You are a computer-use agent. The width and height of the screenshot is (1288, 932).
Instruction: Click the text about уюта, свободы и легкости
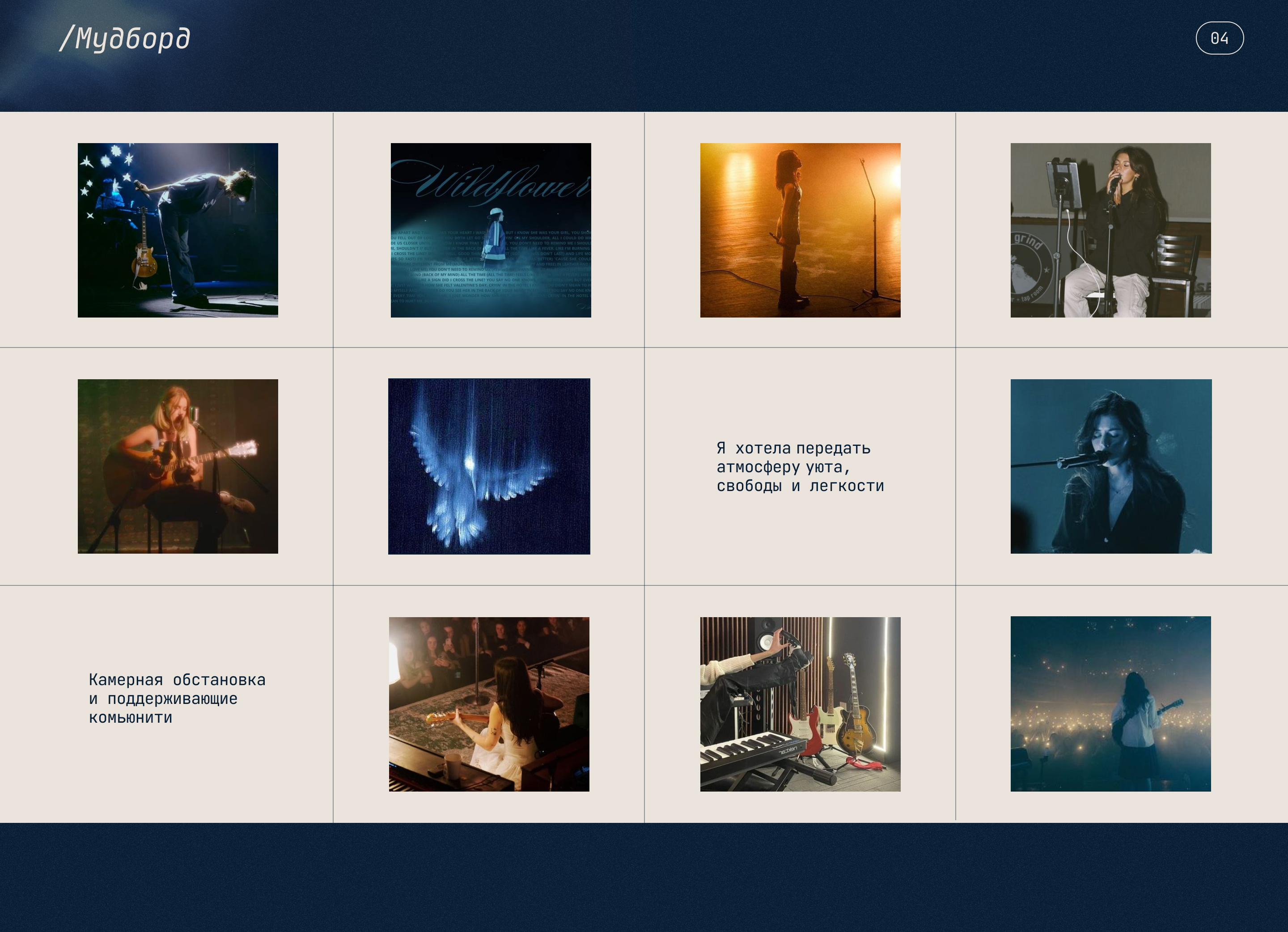[800, 467]
